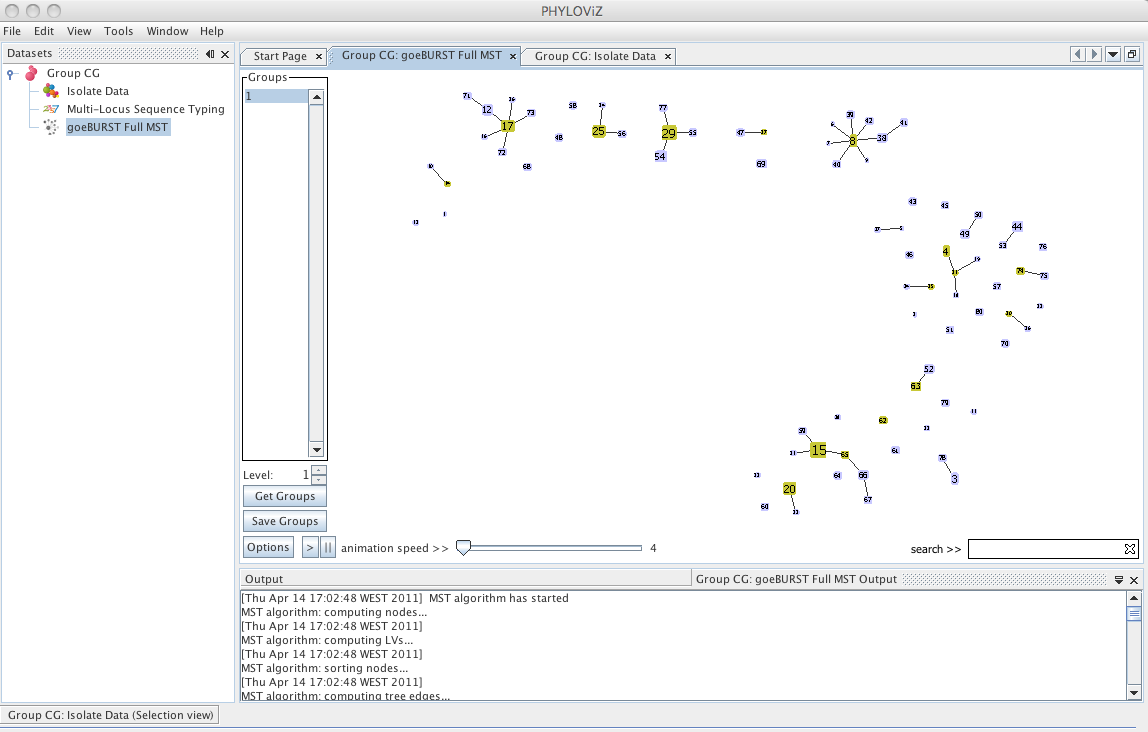Click the goeBURST Full MST tree icon
Screen dimensions: 1148x732
tap(51, 127)
